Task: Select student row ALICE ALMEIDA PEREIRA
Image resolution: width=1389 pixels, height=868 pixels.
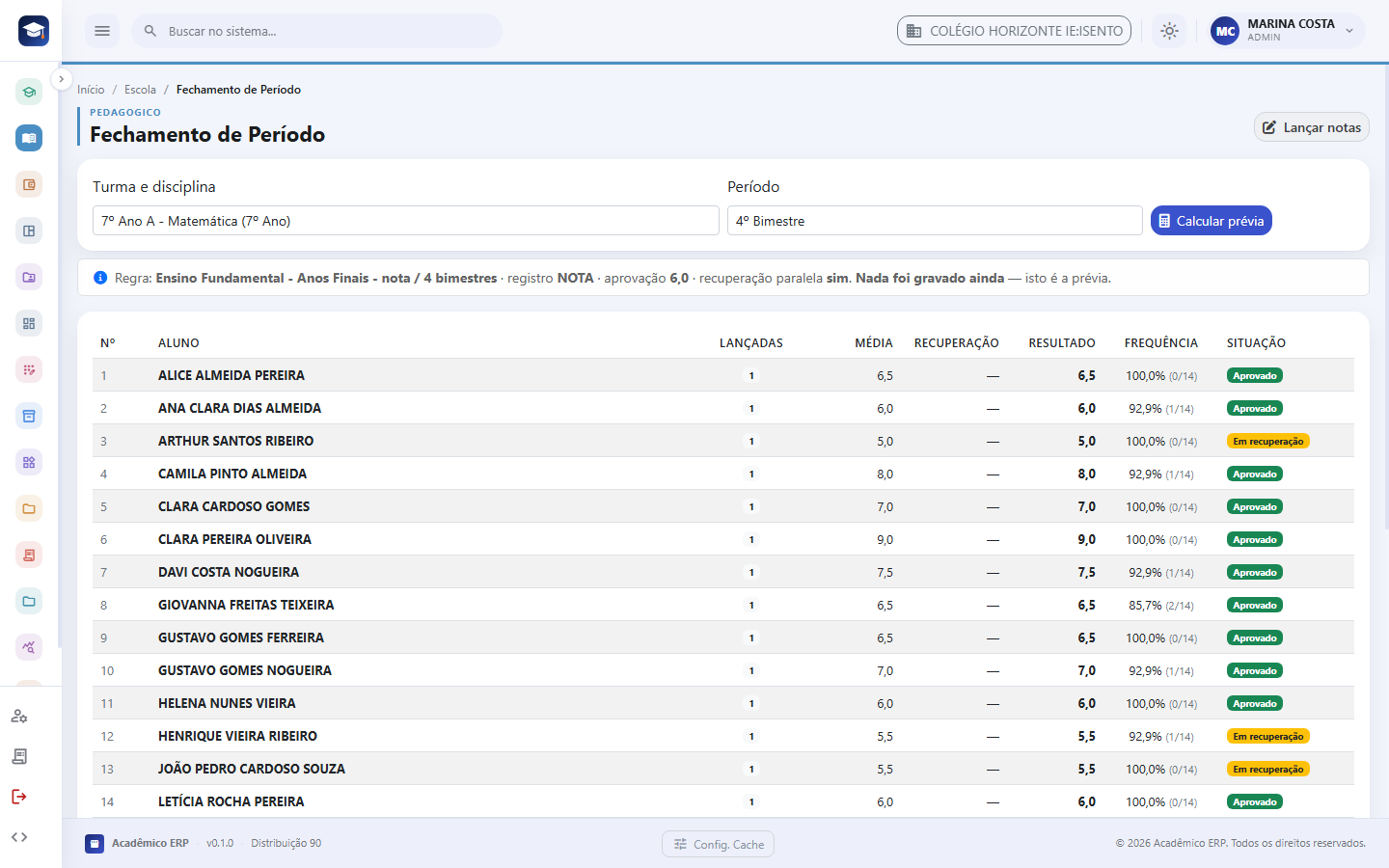Action: point(723,375)
